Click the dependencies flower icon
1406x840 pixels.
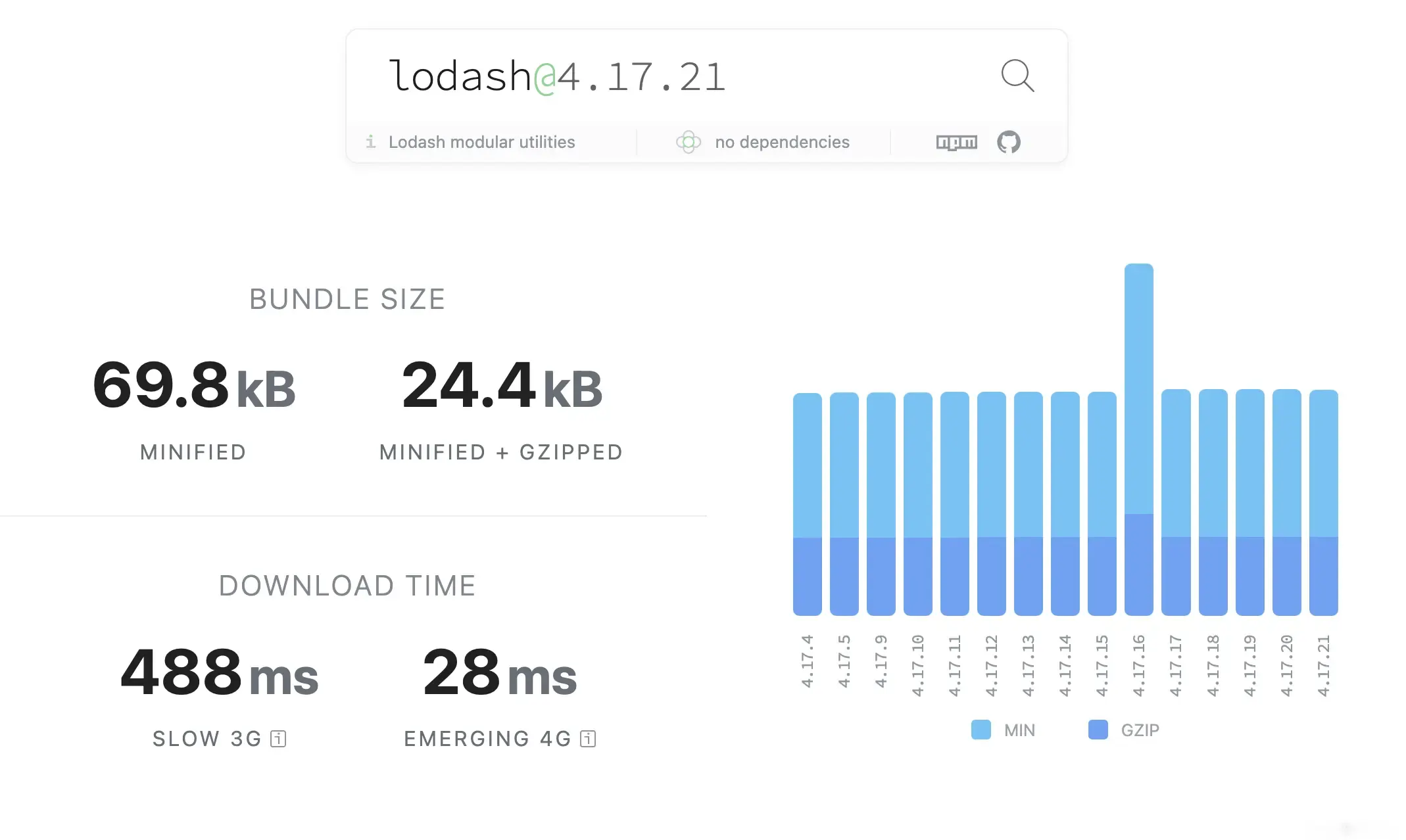click(689, 141)
